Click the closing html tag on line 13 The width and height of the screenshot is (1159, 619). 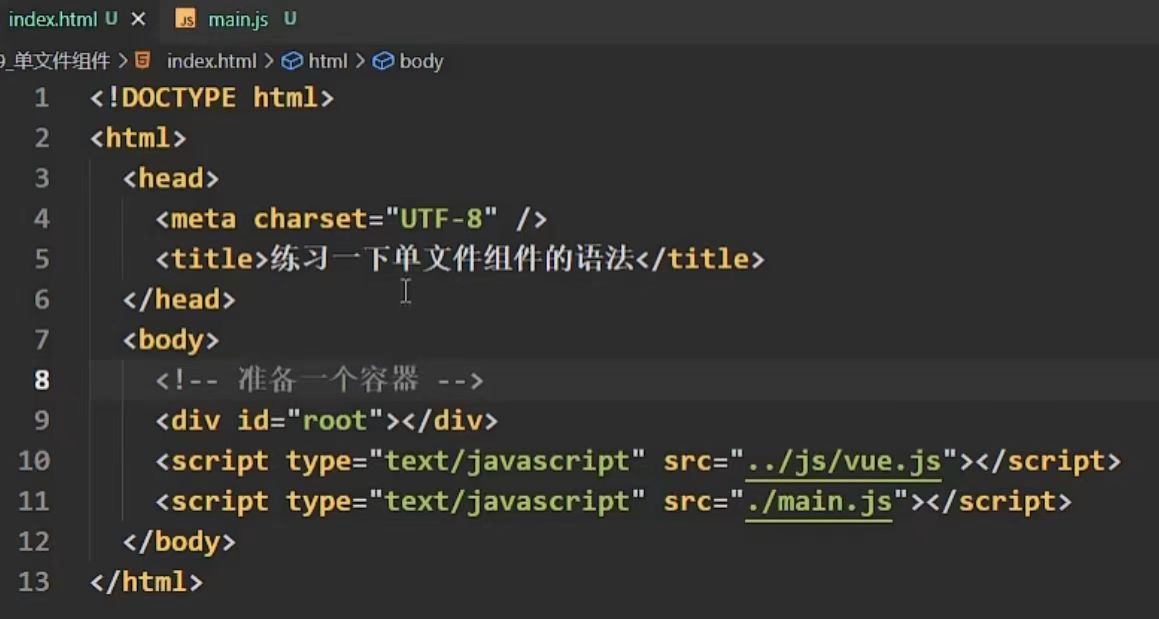tap(146, 582)
